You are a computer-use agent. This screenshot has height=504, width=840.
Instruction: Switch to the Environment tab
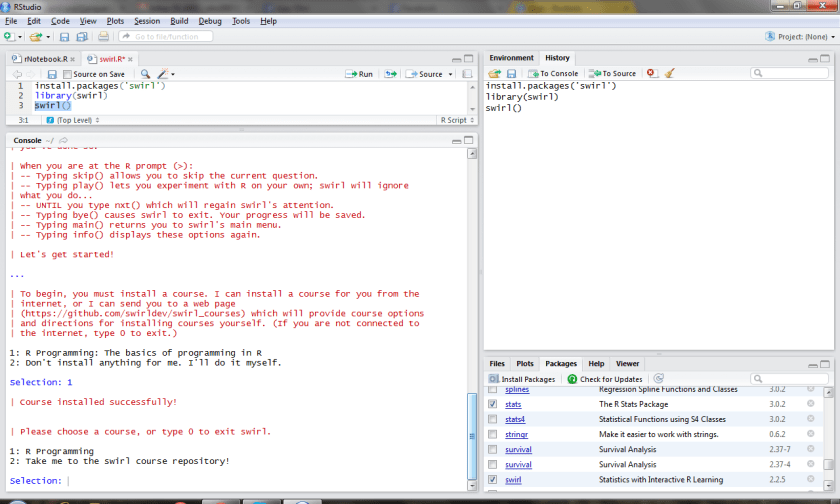pyautogui.click(x=511, y=58)
